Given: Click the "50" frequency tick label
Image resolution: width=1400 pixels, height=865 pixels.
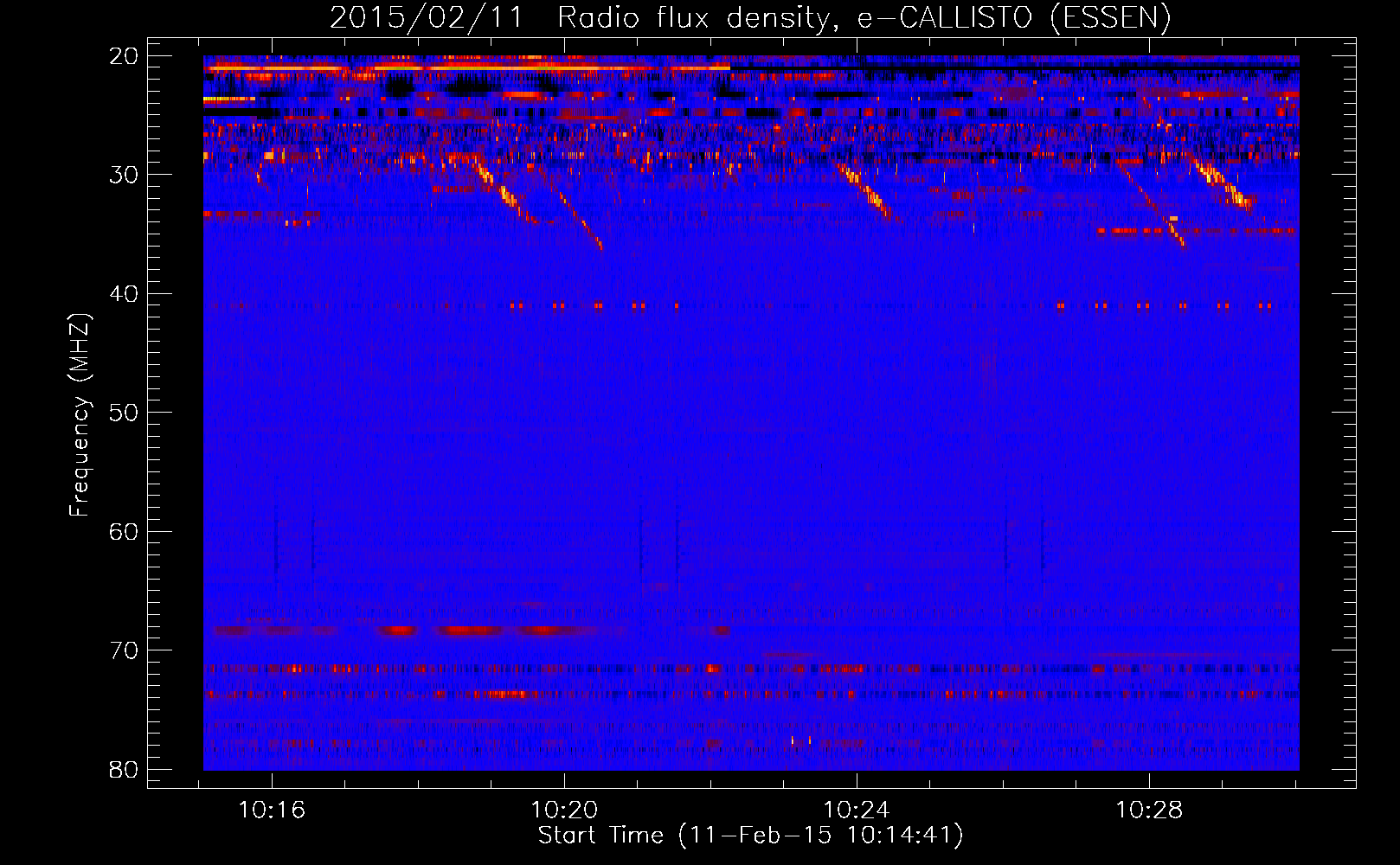Looking at the screenshot, I should [x=124, y=413].
